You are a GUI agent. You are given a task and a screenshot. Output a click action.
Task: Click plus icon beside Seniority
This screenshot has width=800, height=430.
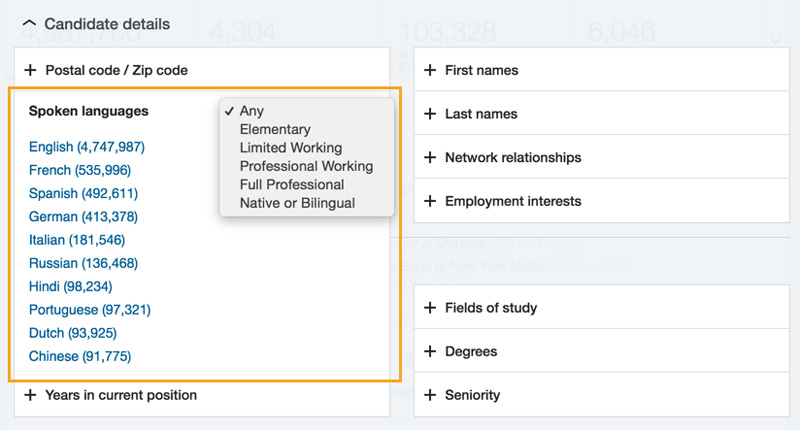point(430,395)
